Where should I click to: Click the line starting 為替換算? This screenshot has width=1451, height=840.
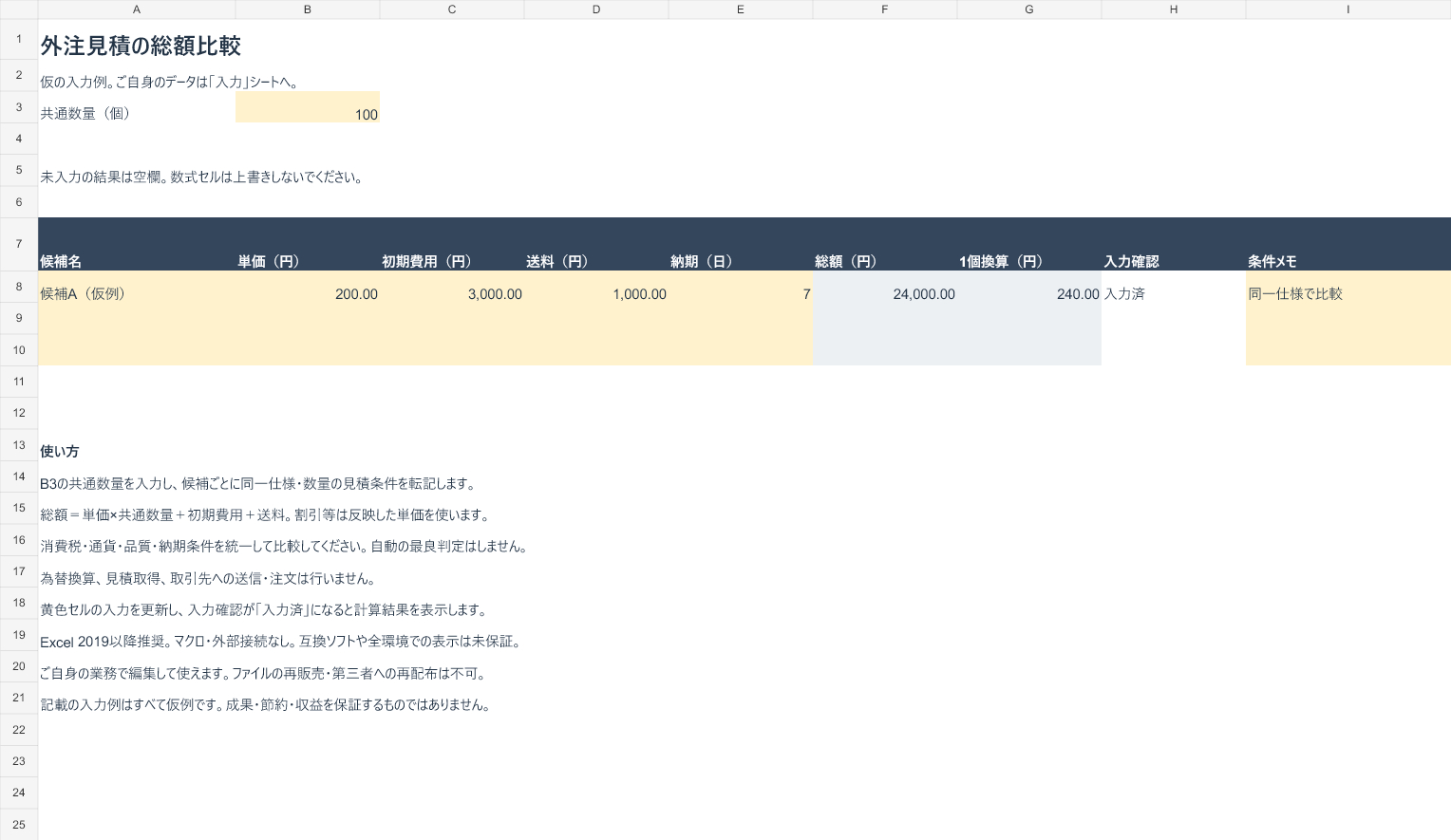tap(209, 578)
